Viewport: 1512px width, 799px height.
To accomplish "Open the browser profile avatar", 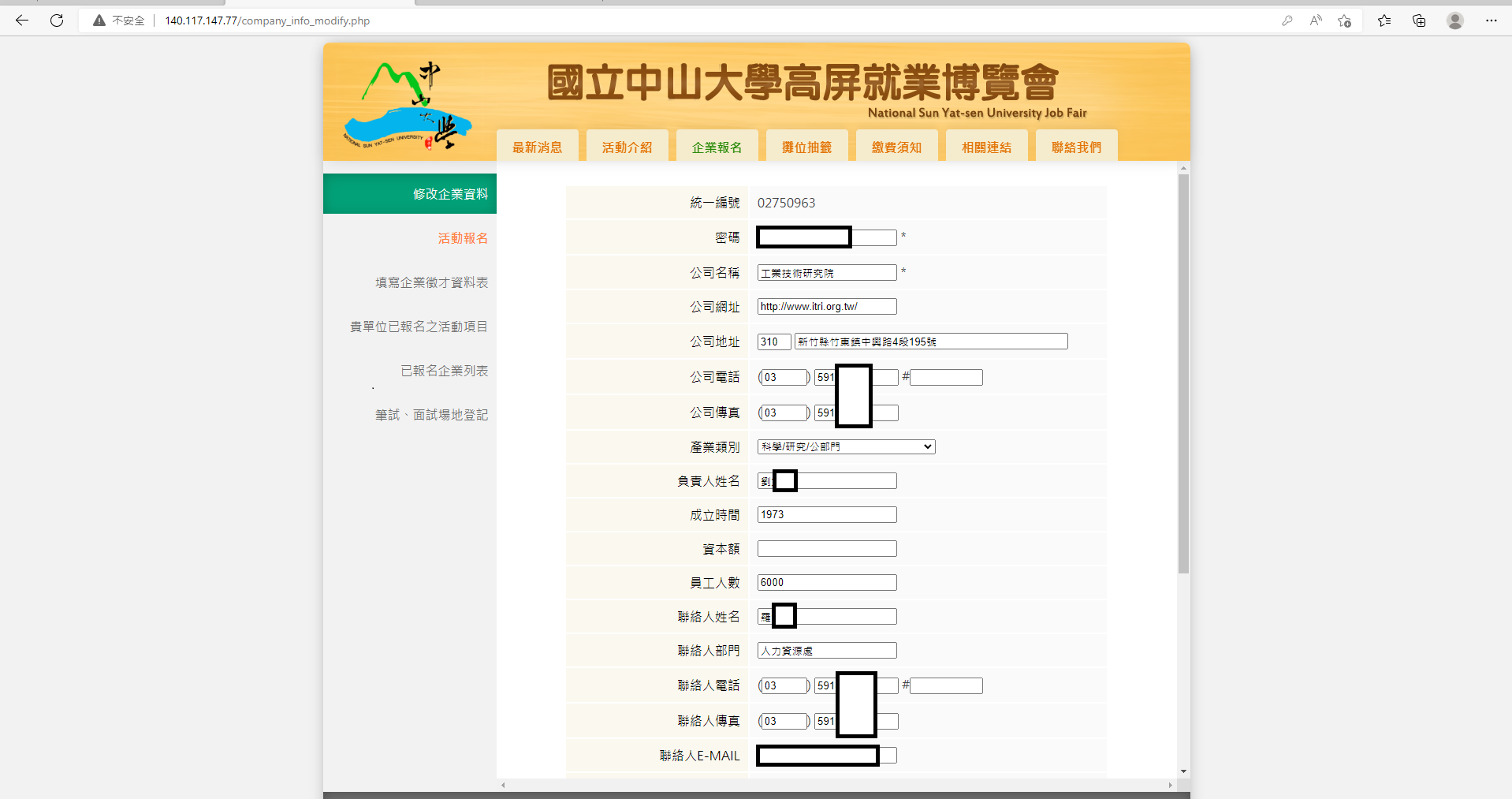I will click(1455, 21).
